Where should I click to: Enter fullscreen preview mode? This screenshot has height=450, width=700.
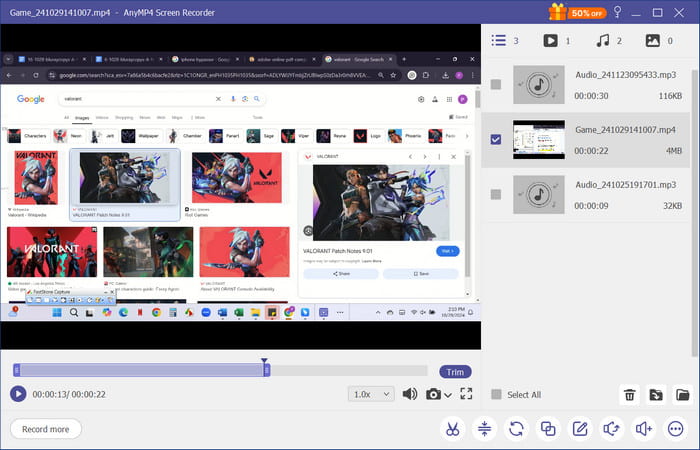coord(466,393)
